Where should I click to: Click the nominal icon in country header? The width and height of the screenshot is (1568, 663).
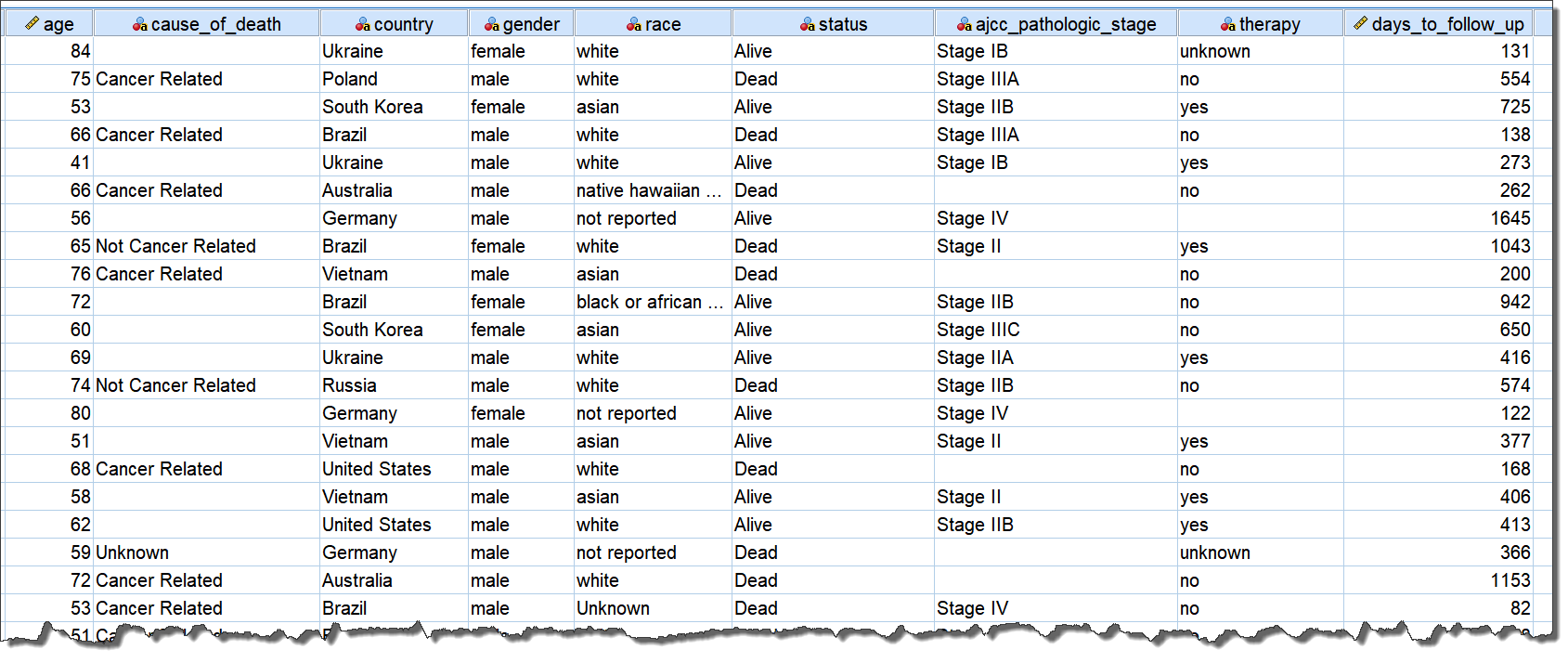click(x=363, y=25)
